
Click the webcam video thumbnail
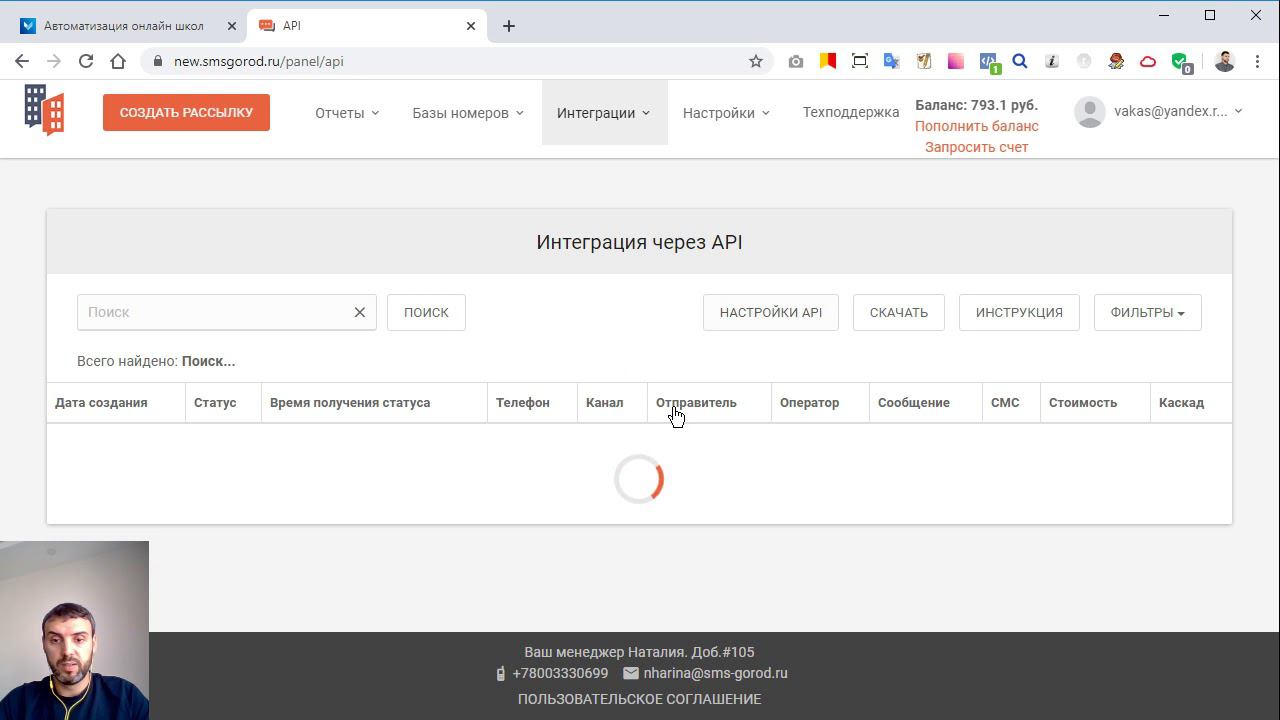[74, 631]
